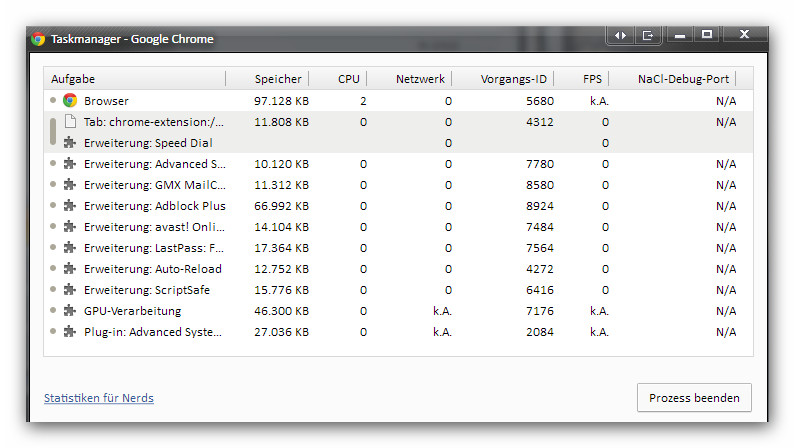Select the Erweiterung: avast! Onli... row
Image resolution: width=795 pixels, height=448 pixels.
click(x=399, y=227)
